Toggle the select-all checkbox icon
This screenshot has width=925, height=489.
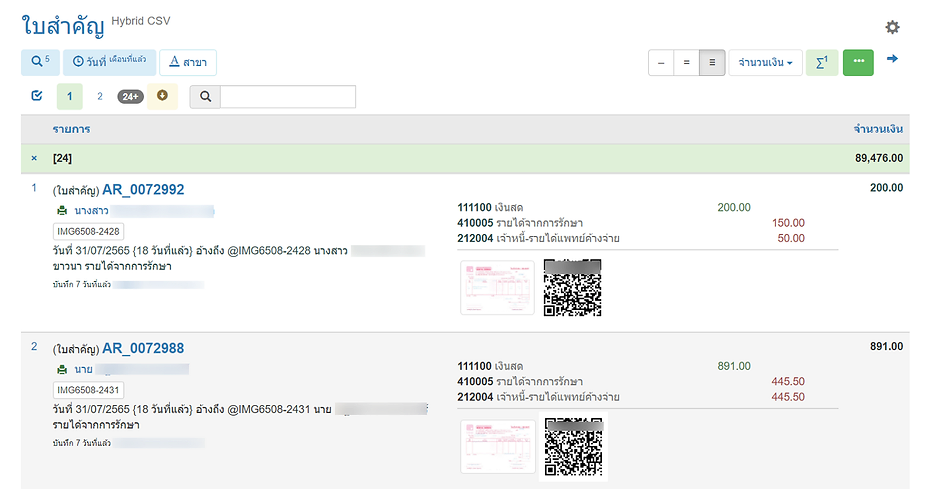click(x=37, y=96)
